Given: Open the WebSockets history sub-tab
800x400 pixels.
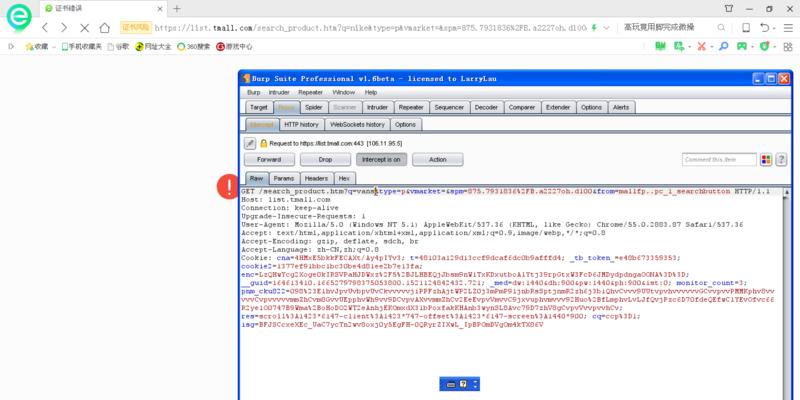Looking at the screenshot, I should tap(358, 124).
